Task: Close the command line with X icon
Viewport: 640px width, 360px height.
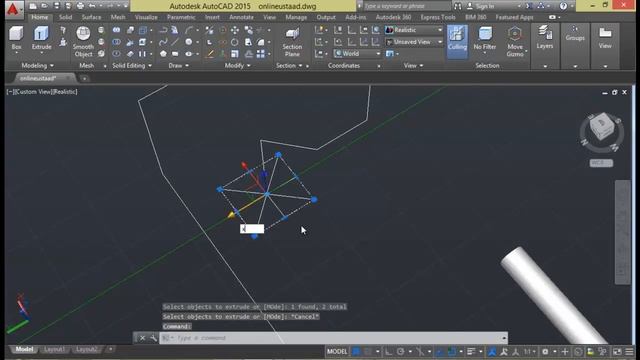Action: pyautogui.click(x=142, y=338)
